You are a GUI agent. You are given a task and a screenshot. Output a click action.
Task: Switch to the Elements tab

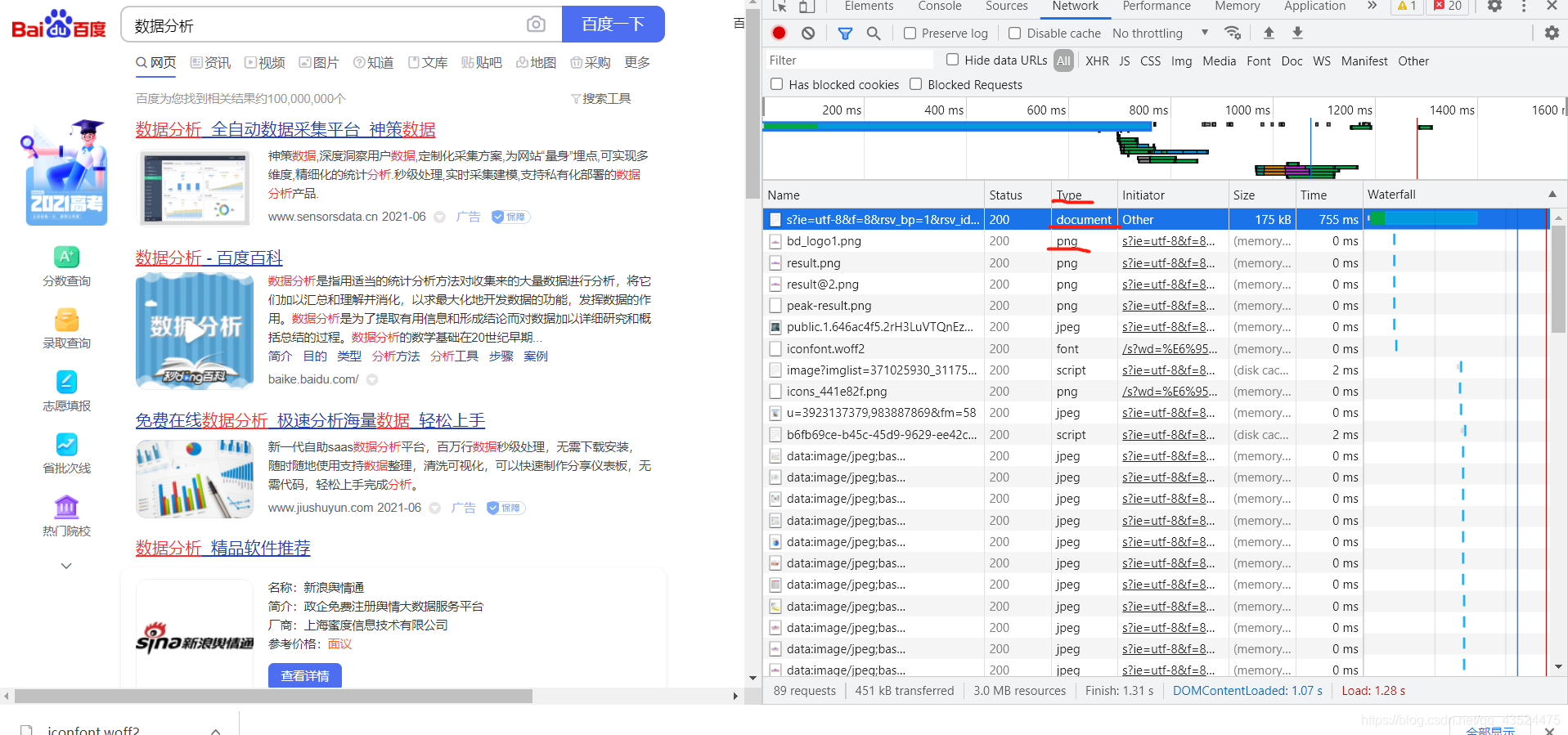pos(869,6)
